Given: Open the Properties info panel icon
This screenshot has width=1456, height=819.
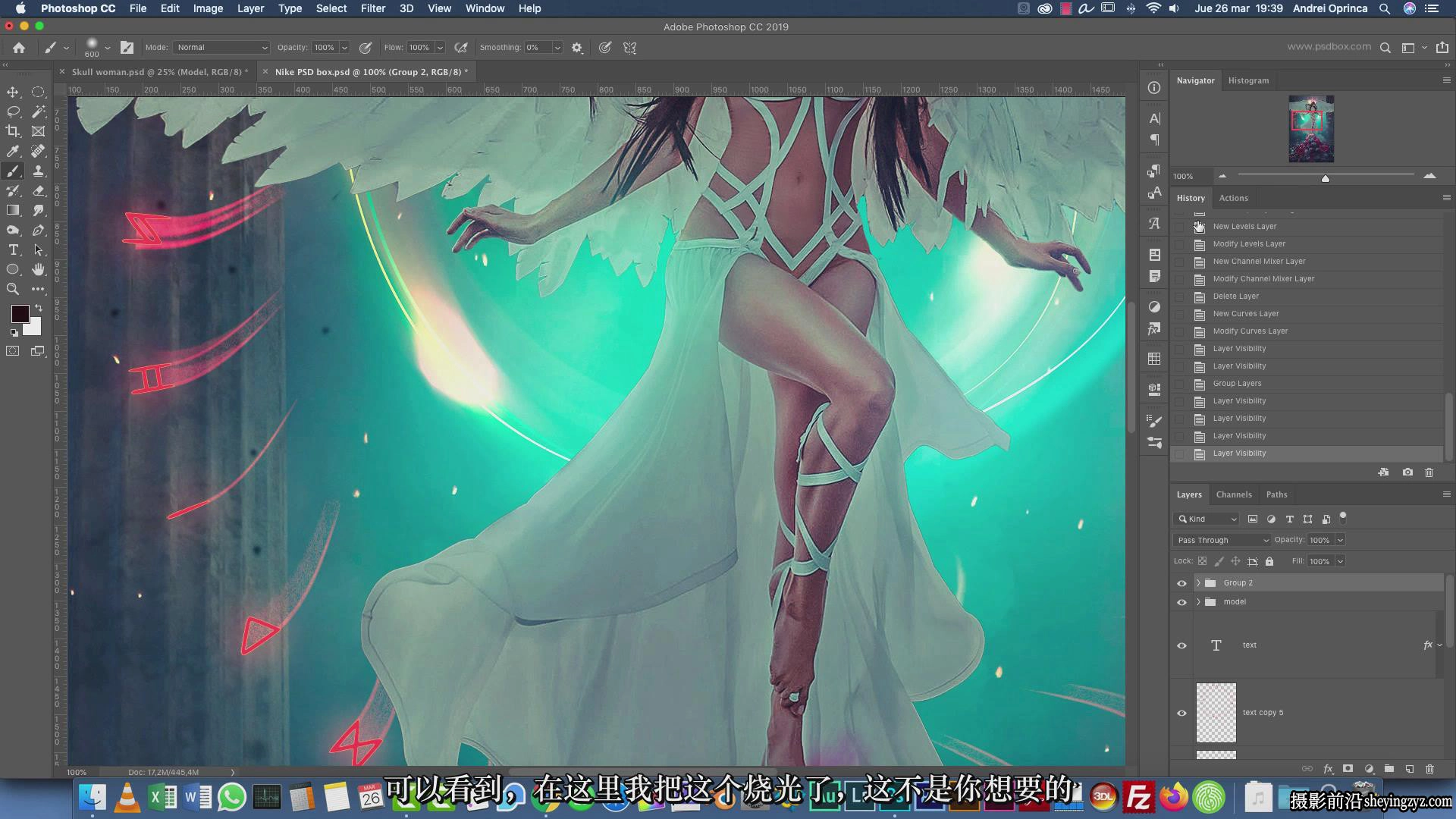Looking at the screenshot, I should pyautogui.click(x=1154, y=88).
